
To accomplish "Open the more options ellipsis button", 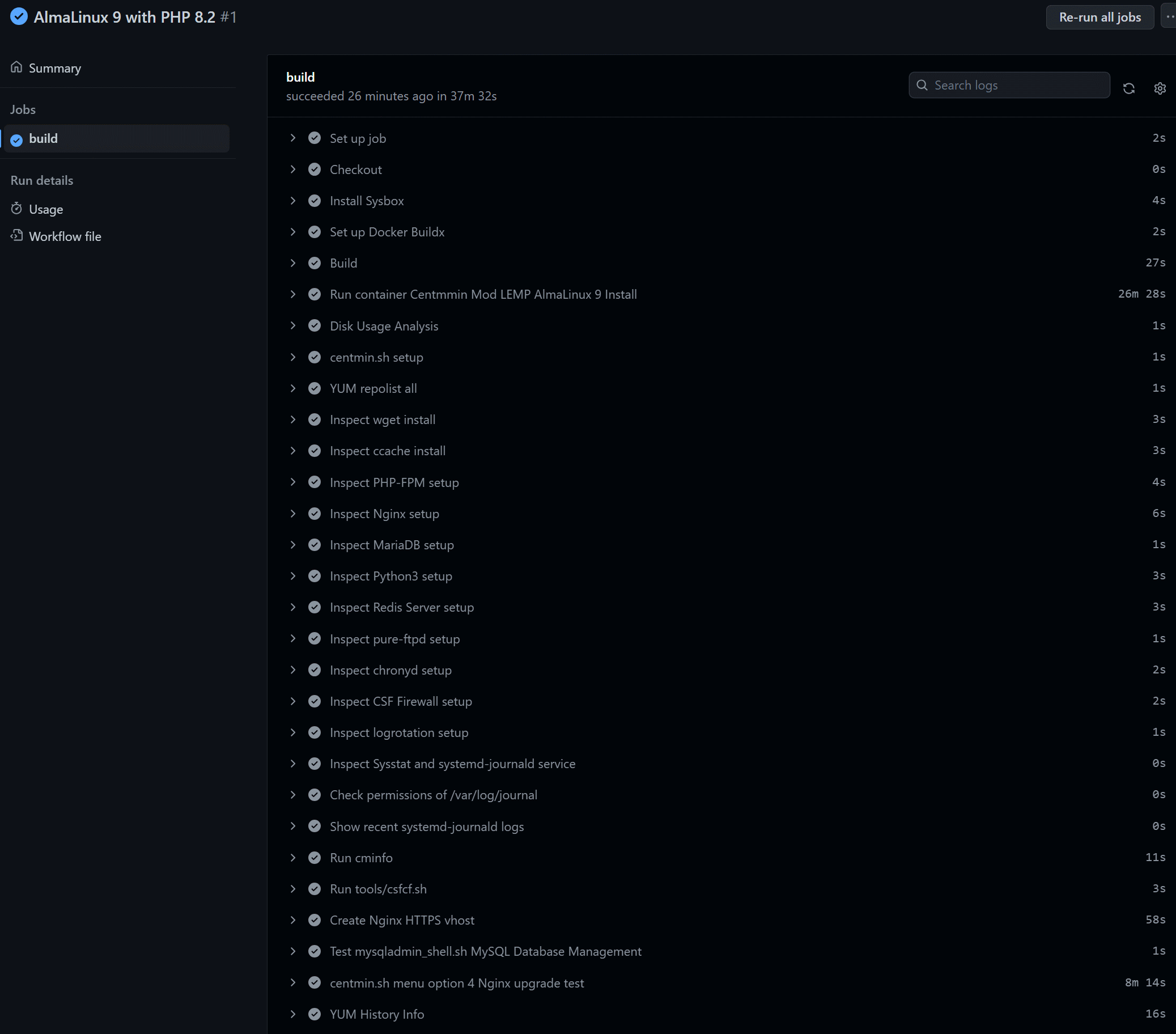I will (x=1169, y=17).
